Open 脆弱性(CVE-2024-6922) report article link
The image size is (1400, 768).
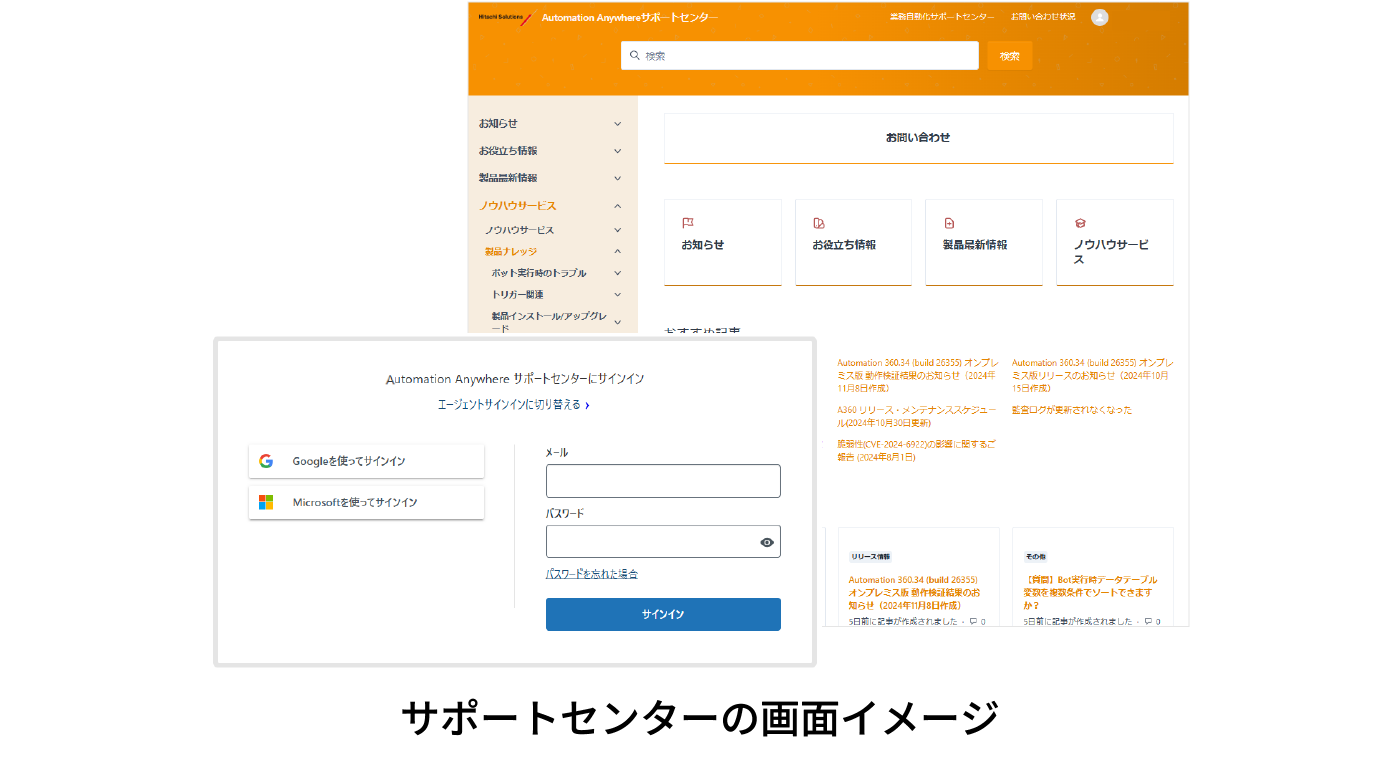[917, 450]
